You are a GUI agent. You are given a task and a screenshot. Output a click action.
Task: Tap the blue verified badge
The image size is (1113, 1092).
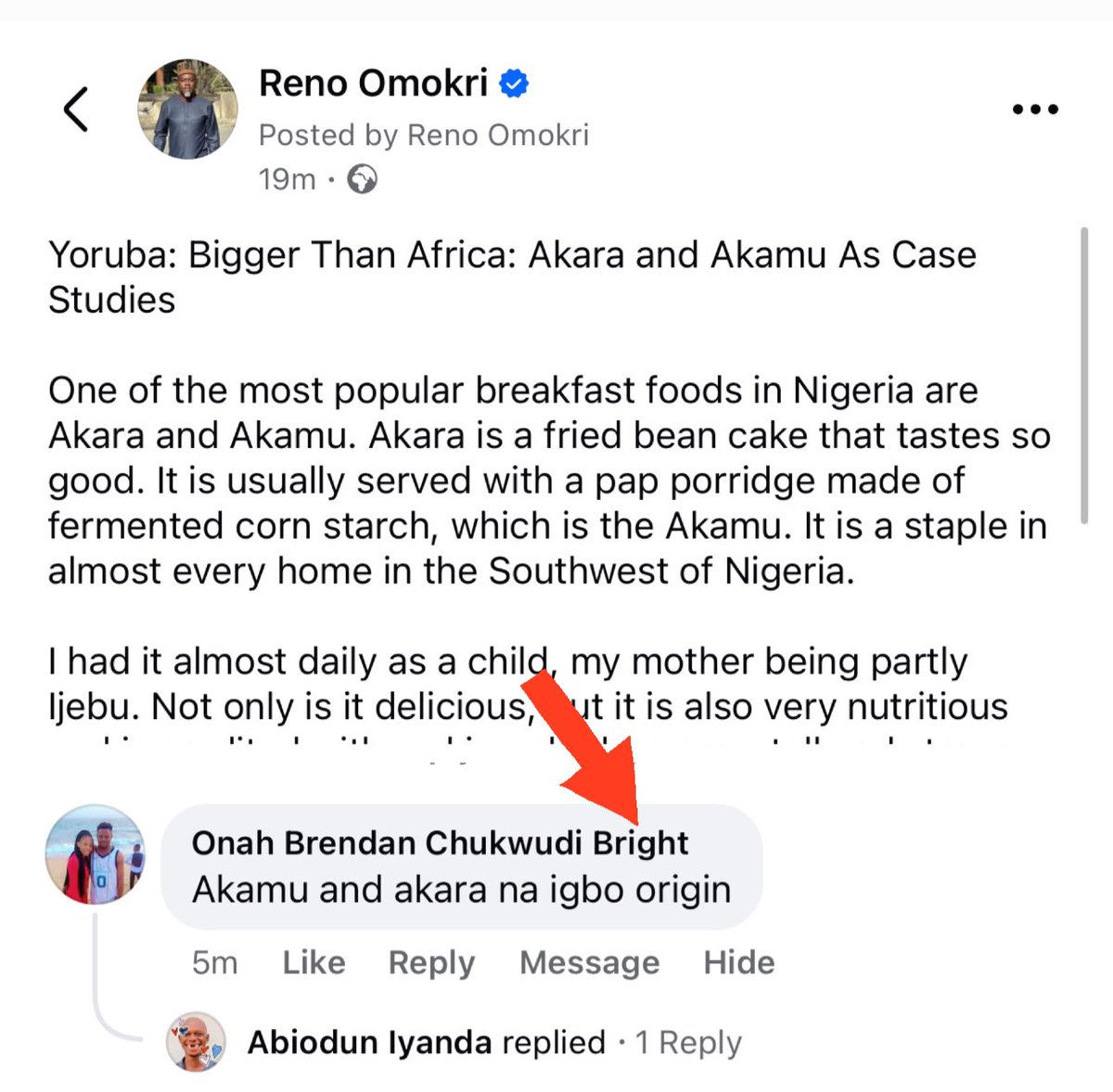pos(514,84)
